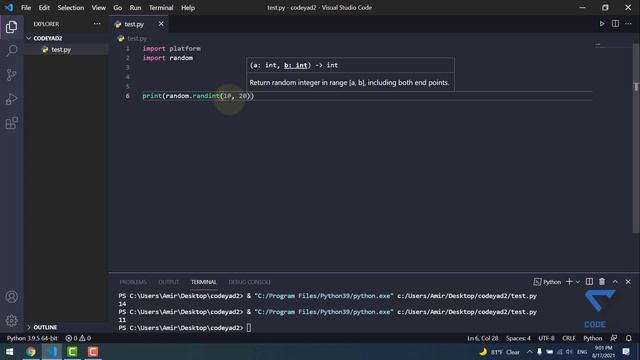Open the View menu
The width and height of the screenshot is (640, 360).
[x=98, y=7]
